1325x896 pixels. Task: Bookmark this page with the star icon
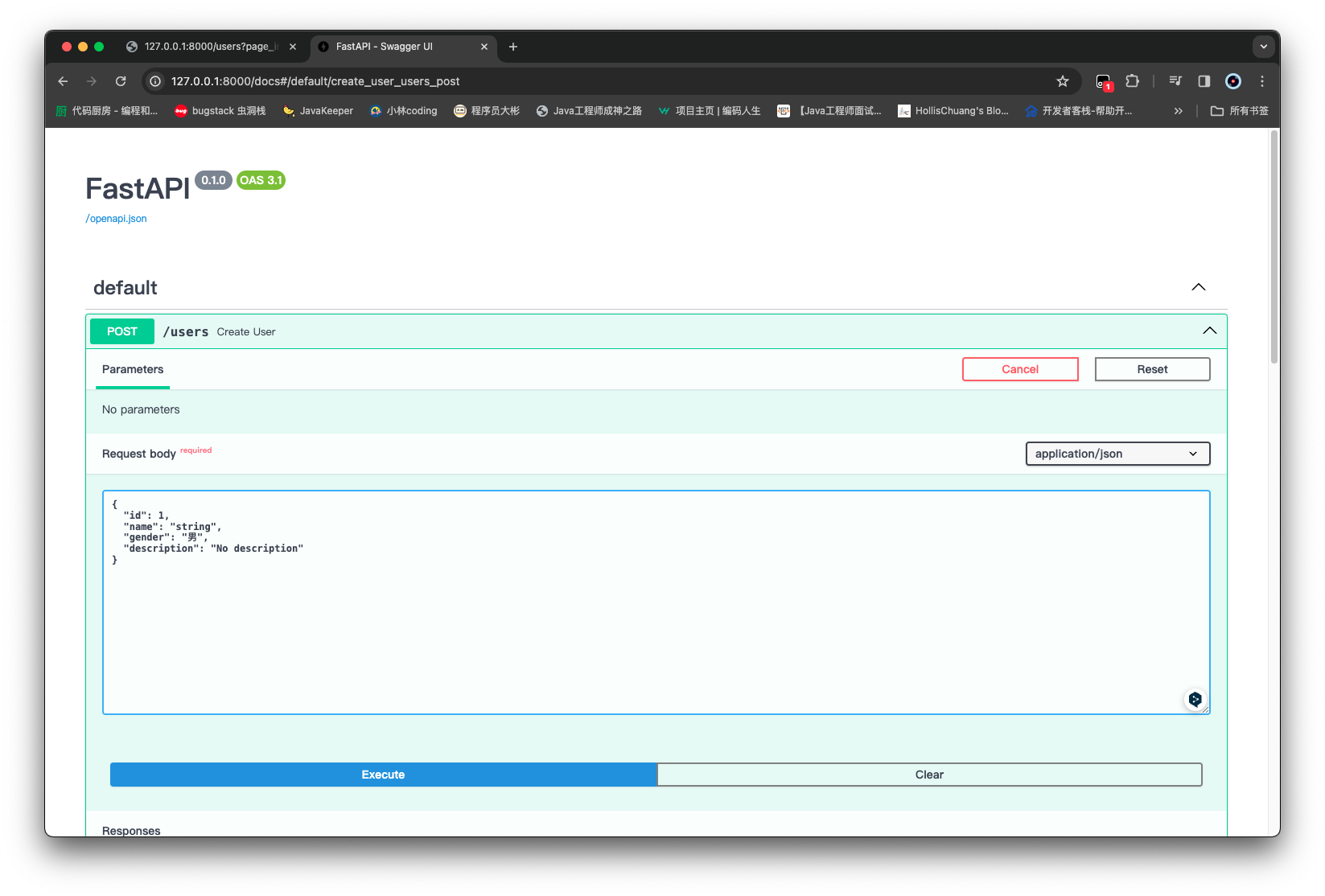click(x=1063, y=81)
